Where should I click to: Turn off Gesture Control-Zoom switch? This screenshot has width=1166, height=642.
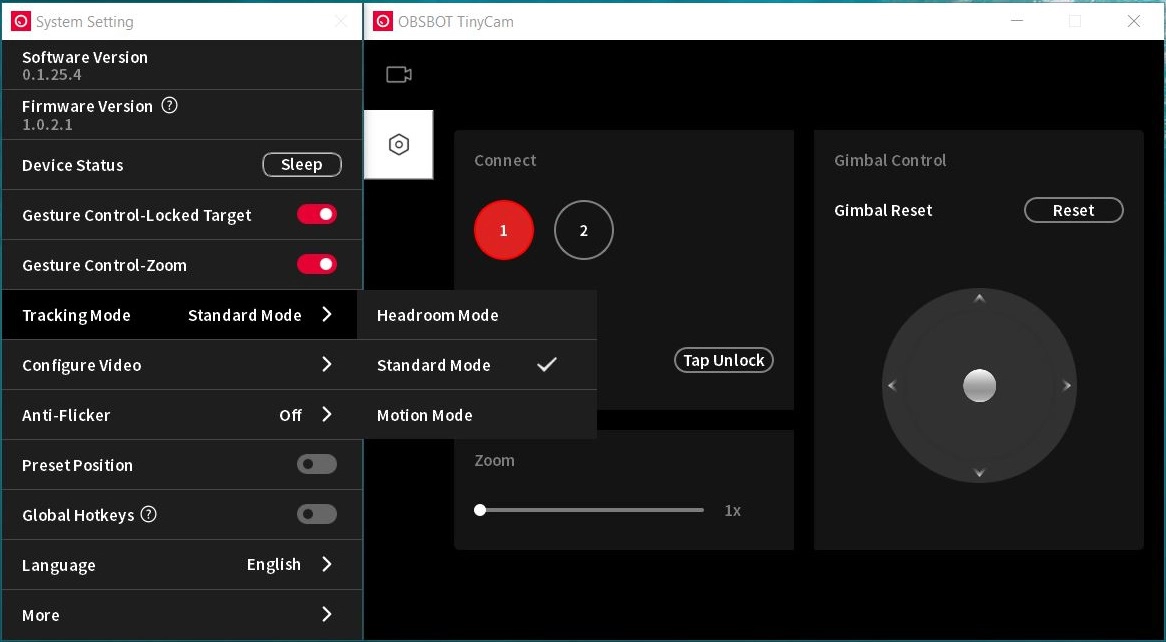pos(317,264)
